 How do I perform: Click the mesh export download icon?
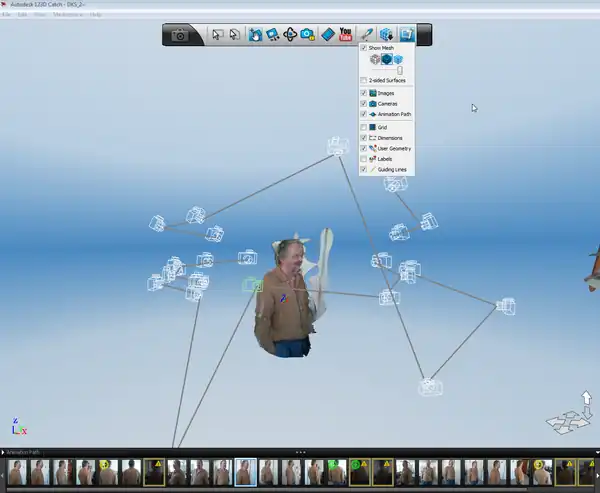[x=387, y=35]
